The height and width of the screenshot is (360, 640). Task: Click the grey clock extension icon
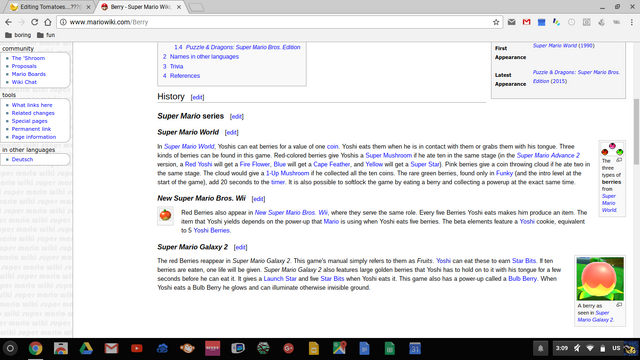click(x=571, y=22)
